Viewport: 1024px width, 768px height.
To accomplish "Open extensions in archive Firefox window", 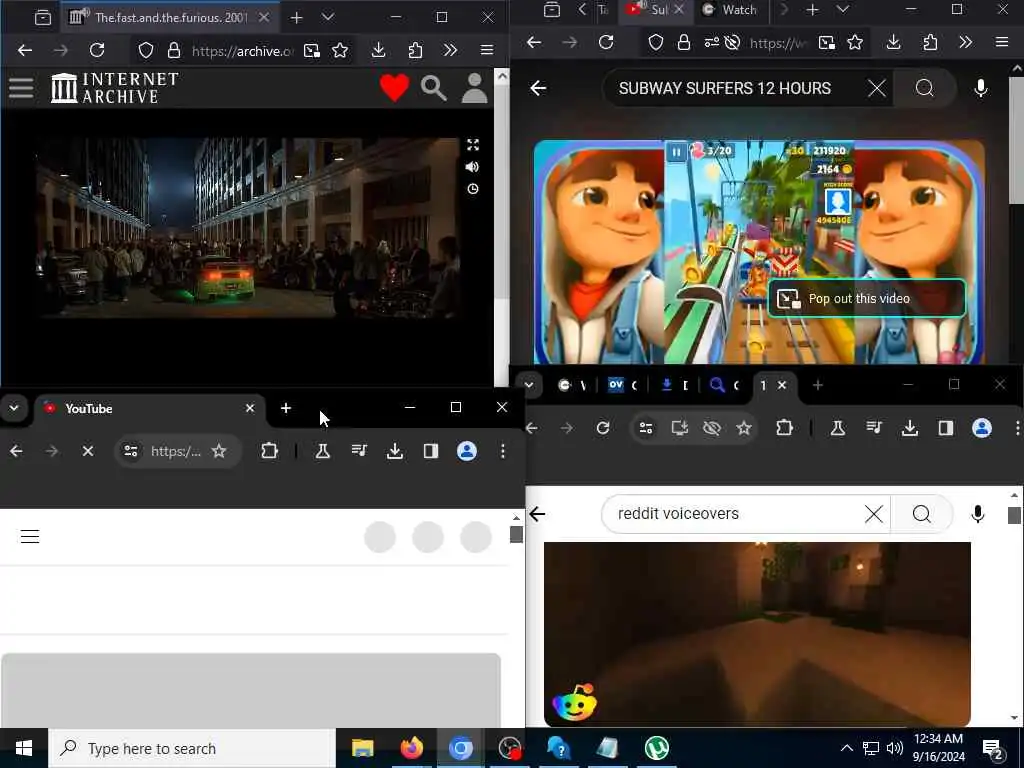I will 415,50.
